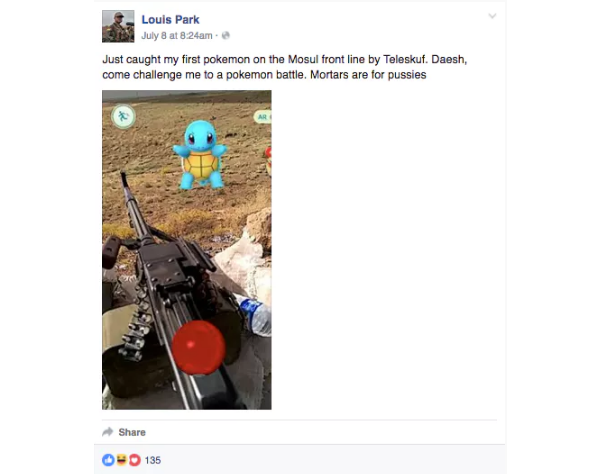This screenshot has width=600, height=474.
Task: Open the 135 reactions count
Action: (x=153, y=460)
